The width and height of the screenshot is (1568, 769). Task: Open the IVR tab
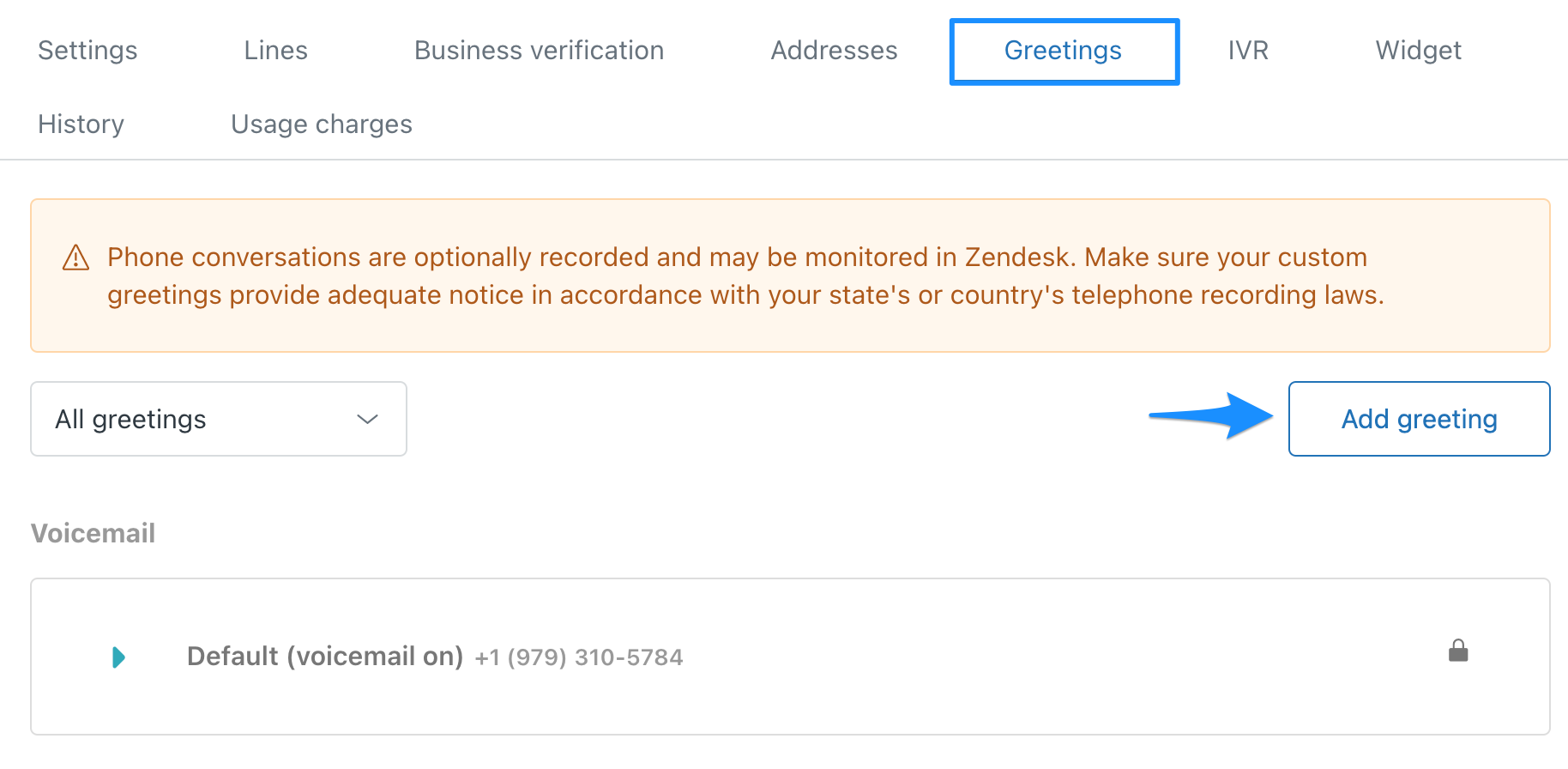(x=1248, y=51)
